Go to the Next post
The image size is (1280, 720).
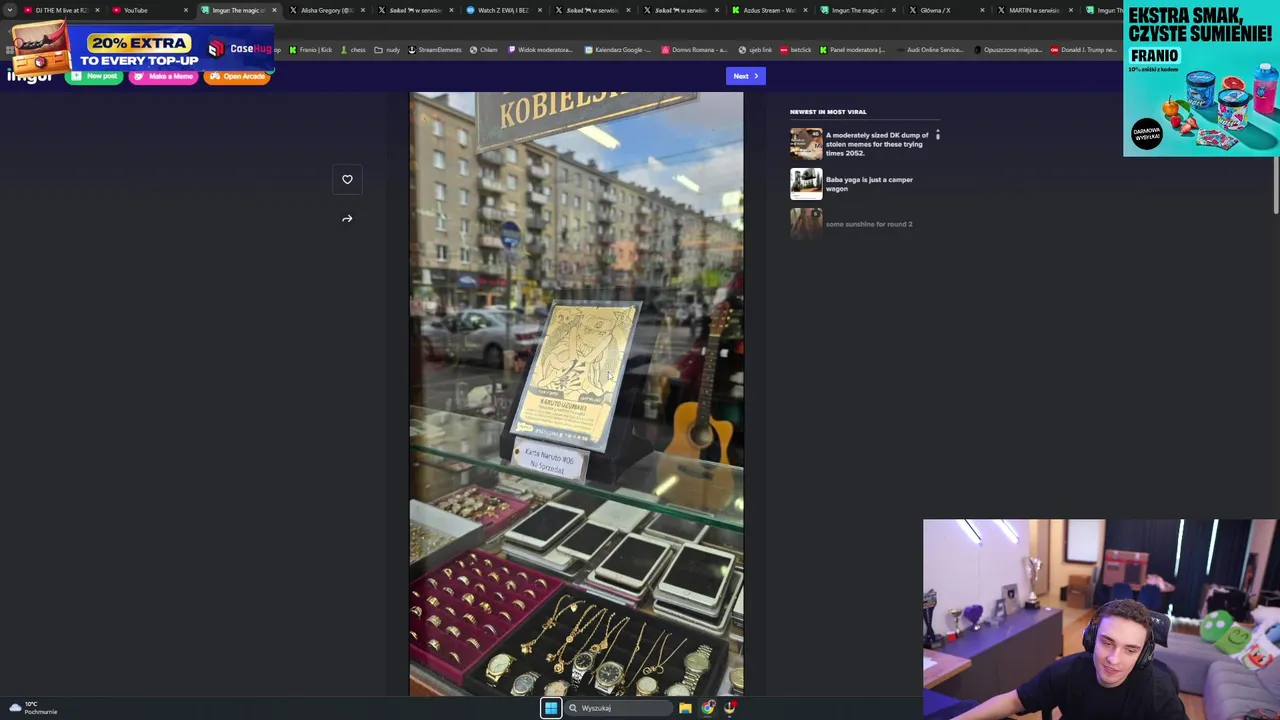tap(745, 76)
